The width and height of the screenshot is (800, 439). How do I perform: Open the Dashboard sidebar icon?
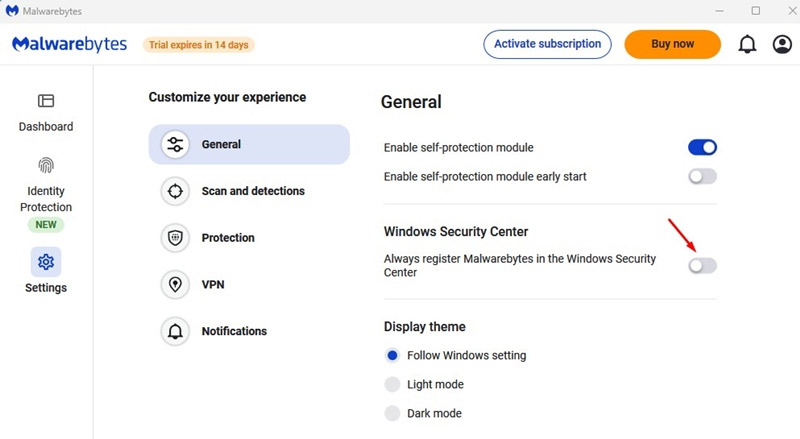(x=46, y=101)
